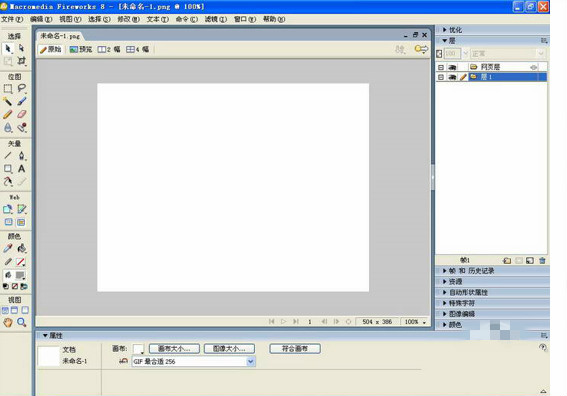Select the Hand tool
This screenshot has height=396, width=567.
click(8, 322)
